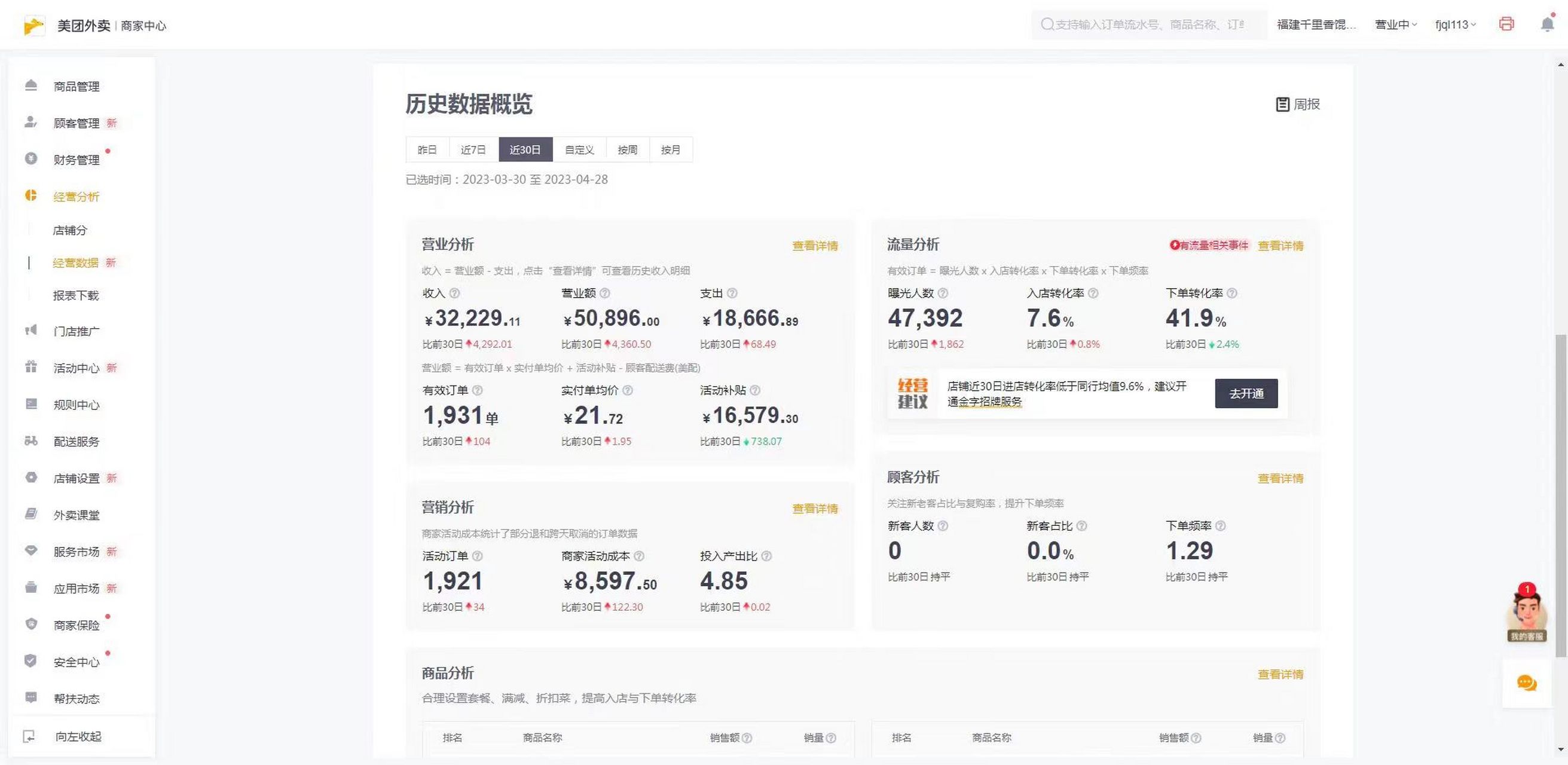The height and width of the screenshot is (765, 1568).
Task: Click the printer icon in the top bar
Action: click(1506, 24)
